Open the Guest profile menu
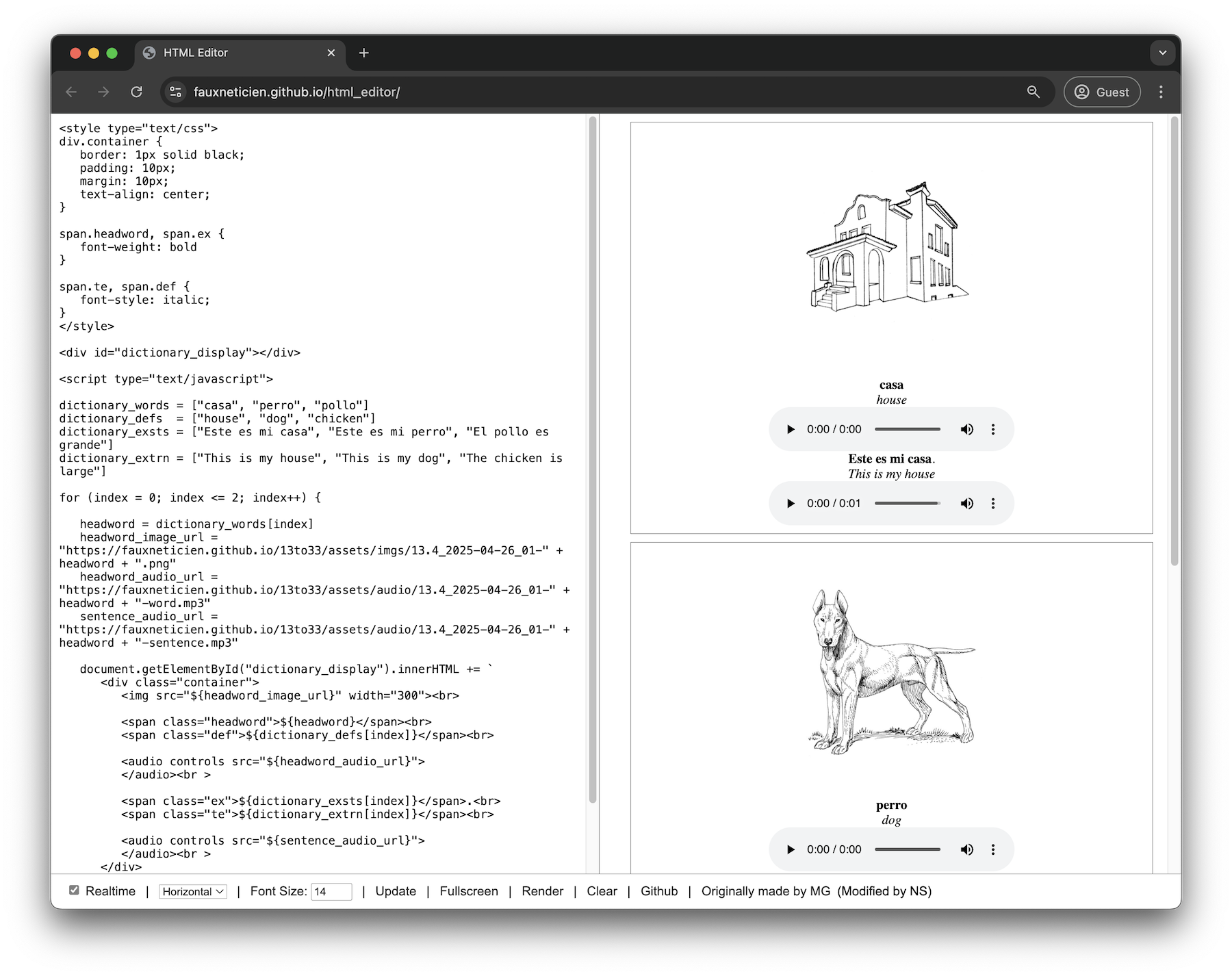The image size is (1232, 976). pos(1102,92)
